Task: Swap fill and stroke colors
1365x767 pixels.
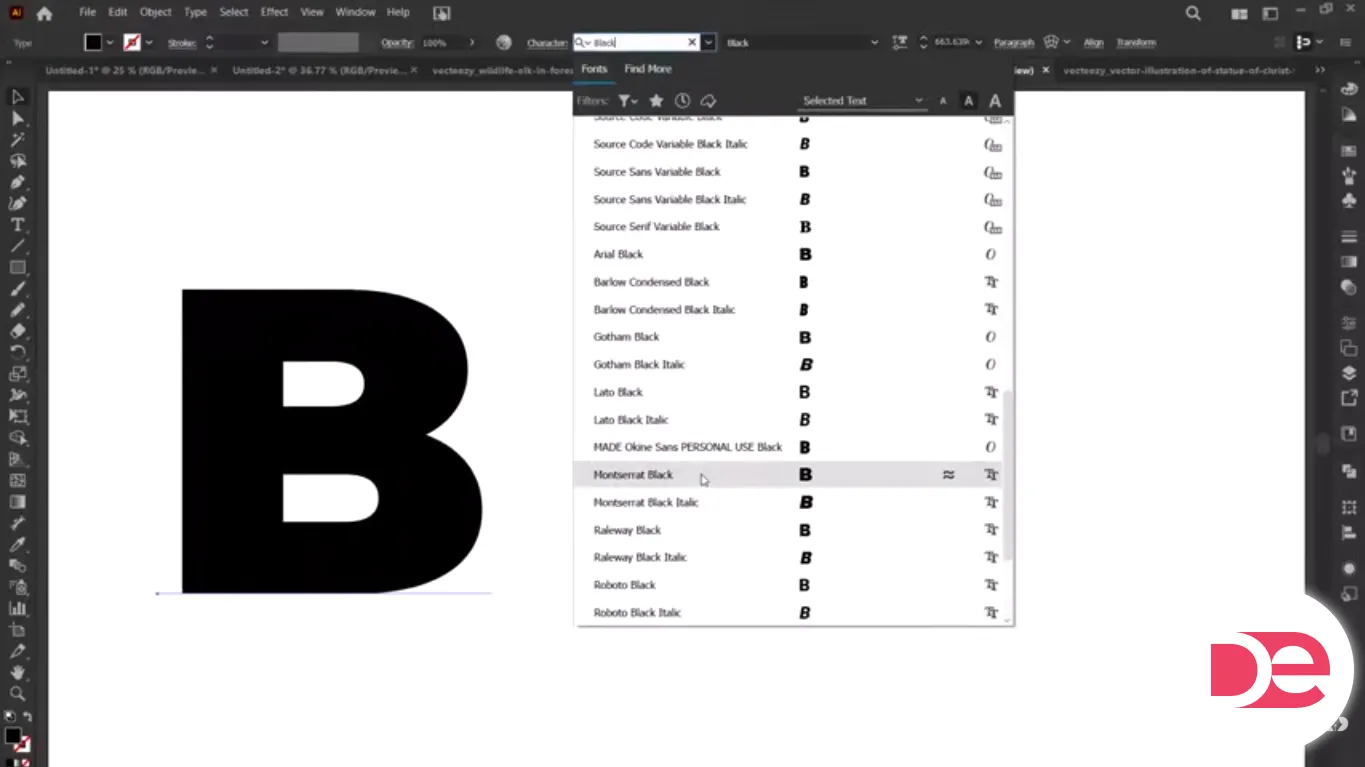Action: coord(27,717)
